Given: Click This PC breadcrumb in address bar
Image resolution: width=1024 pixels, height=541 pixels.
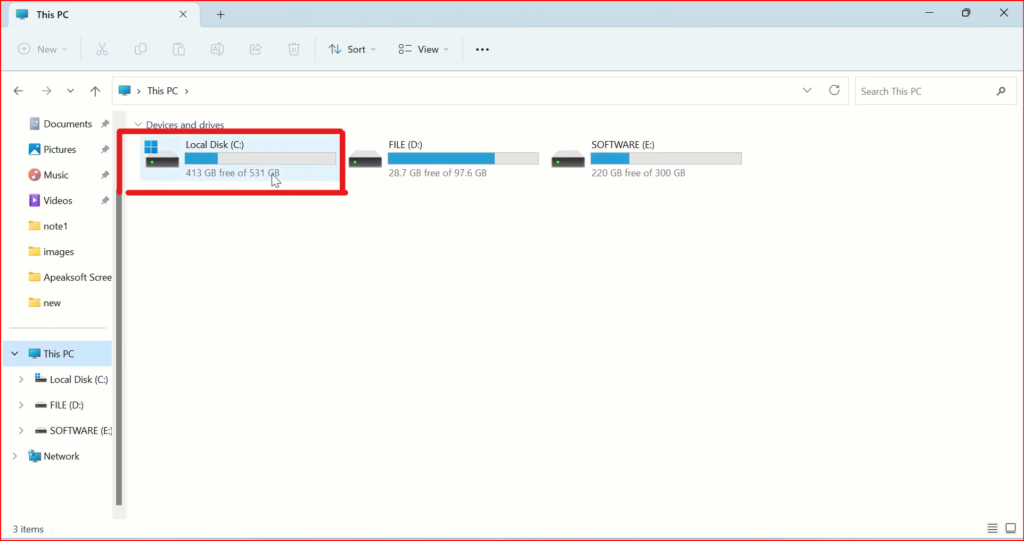Looking at the screenshot, I should point(163,91).
